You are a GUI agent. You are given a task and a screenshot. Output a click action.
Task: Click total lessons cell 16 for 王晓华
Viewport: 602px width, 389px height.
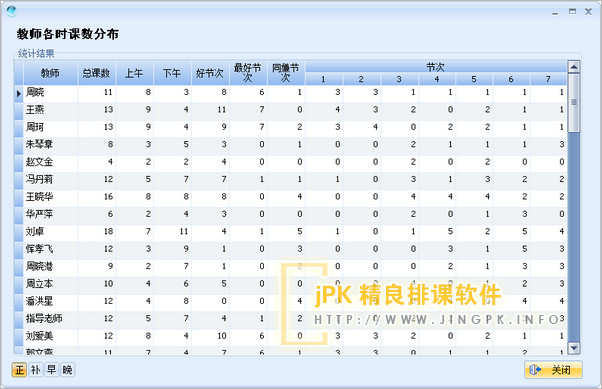[x=97, y=197]
